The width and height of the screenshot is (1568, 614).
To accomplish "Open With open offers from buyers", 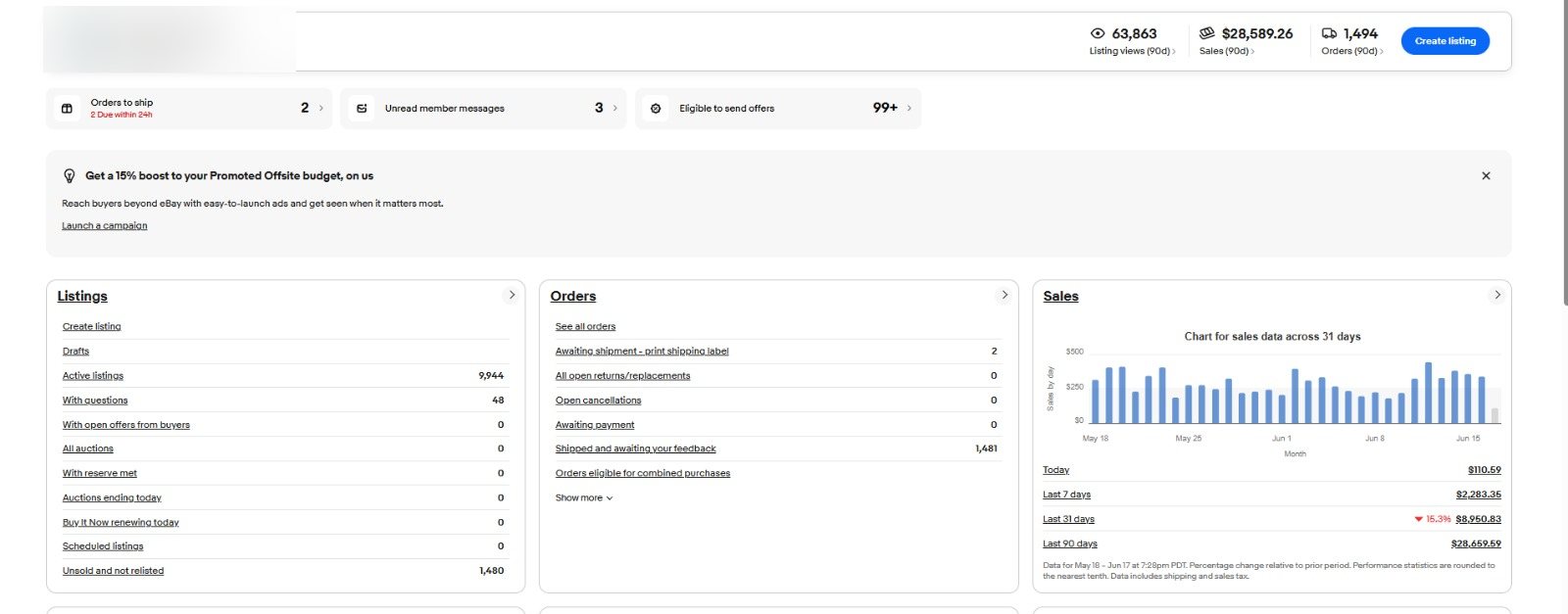I will (x=126, y=425).
